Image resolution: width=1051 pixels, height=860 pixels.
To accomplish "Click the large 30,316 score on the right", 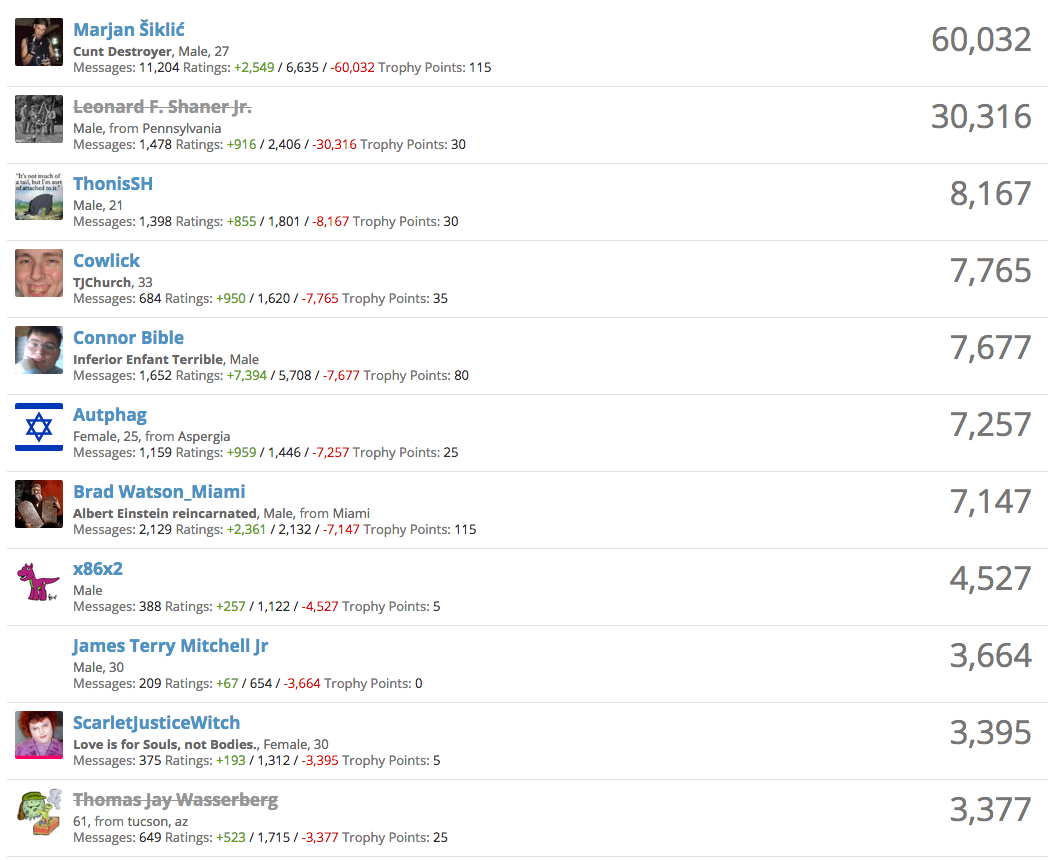I will 981,117.
